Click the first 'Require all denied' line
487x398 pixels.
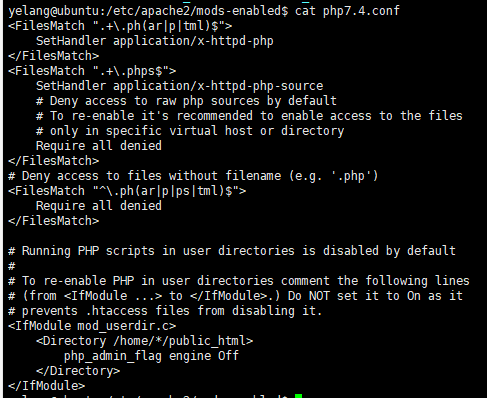(99, 146)
